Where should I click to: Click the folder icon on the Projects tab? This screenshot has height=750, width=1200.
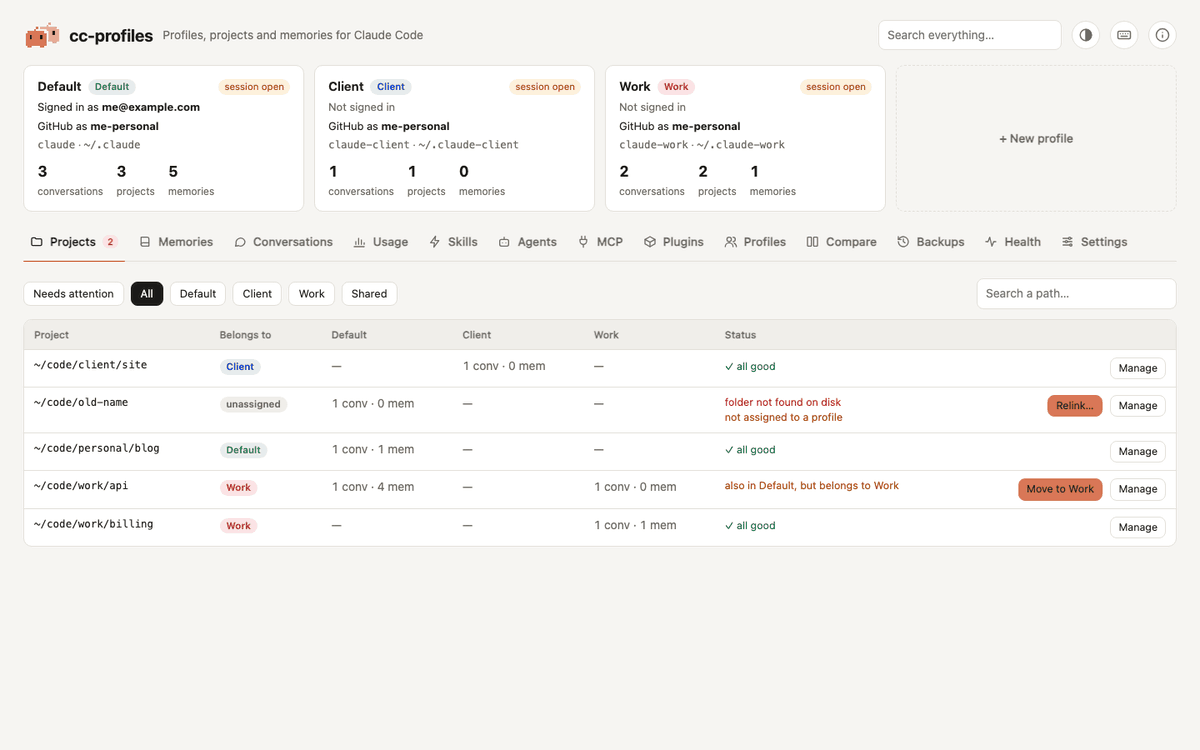(x=37, y=242)
